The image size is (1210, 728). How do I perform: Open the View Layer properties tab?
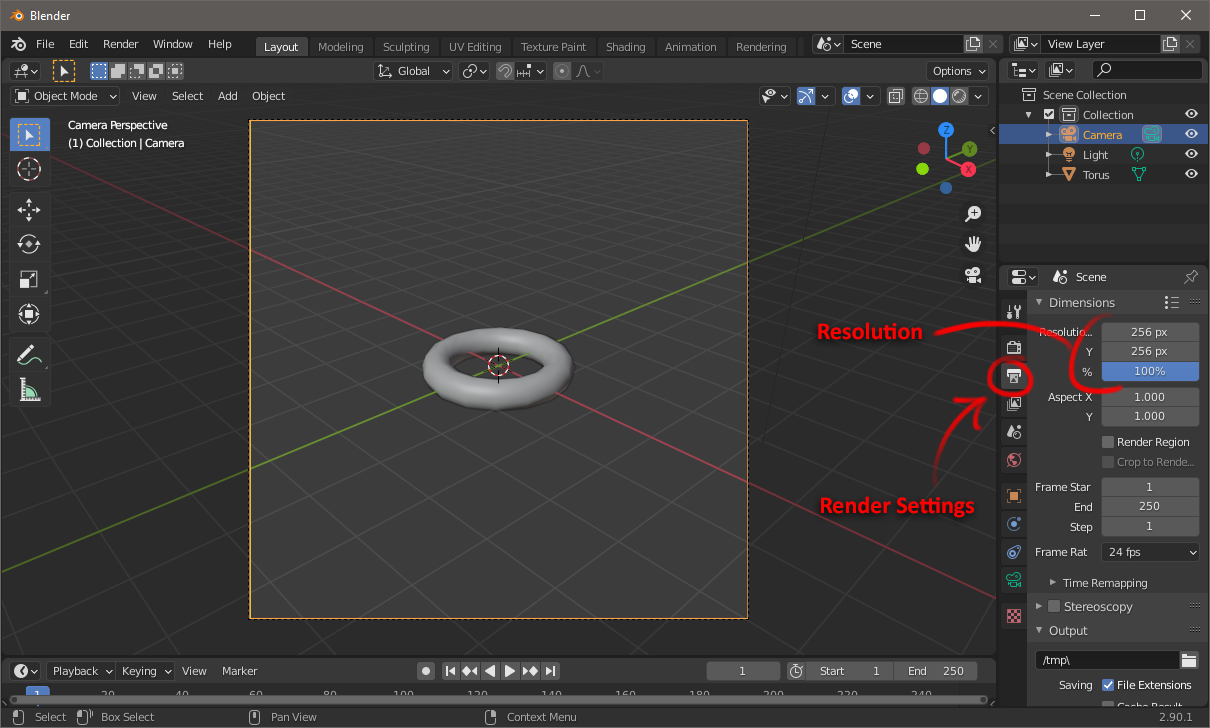1014,404
